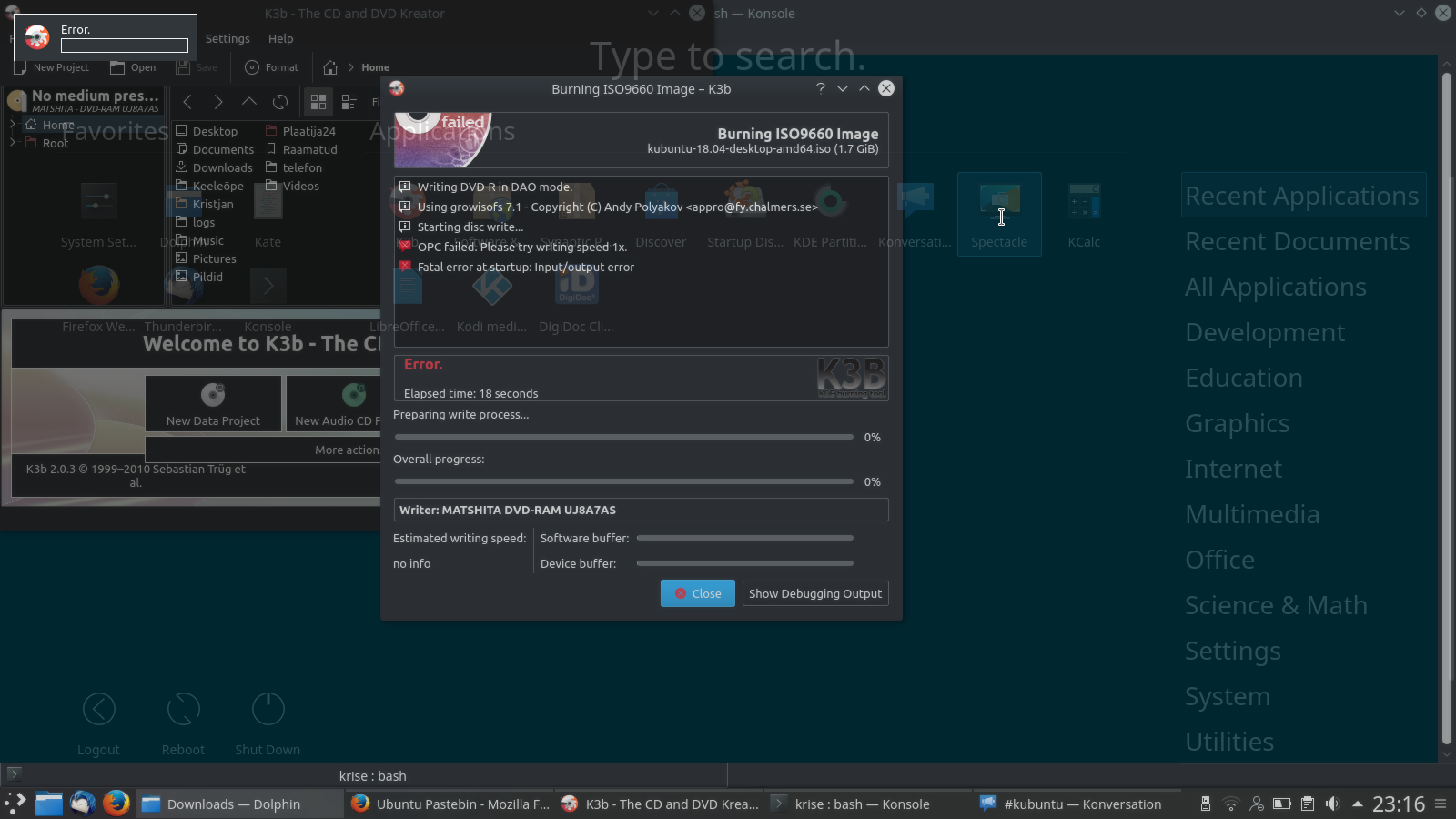Click Format in K3b toolbar
Image resolution: width=1456 pixels, height=819 pixels.
pyautogui.click(x=272, y=67)
